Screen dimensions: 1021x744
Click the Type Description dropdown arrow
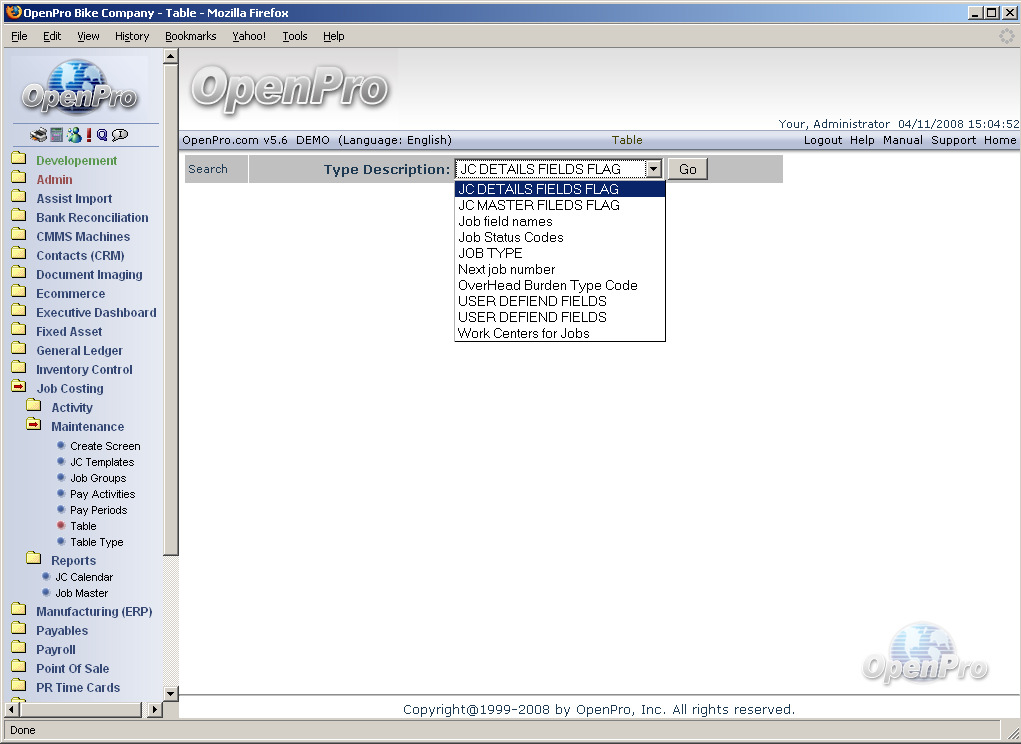[653, 169]
